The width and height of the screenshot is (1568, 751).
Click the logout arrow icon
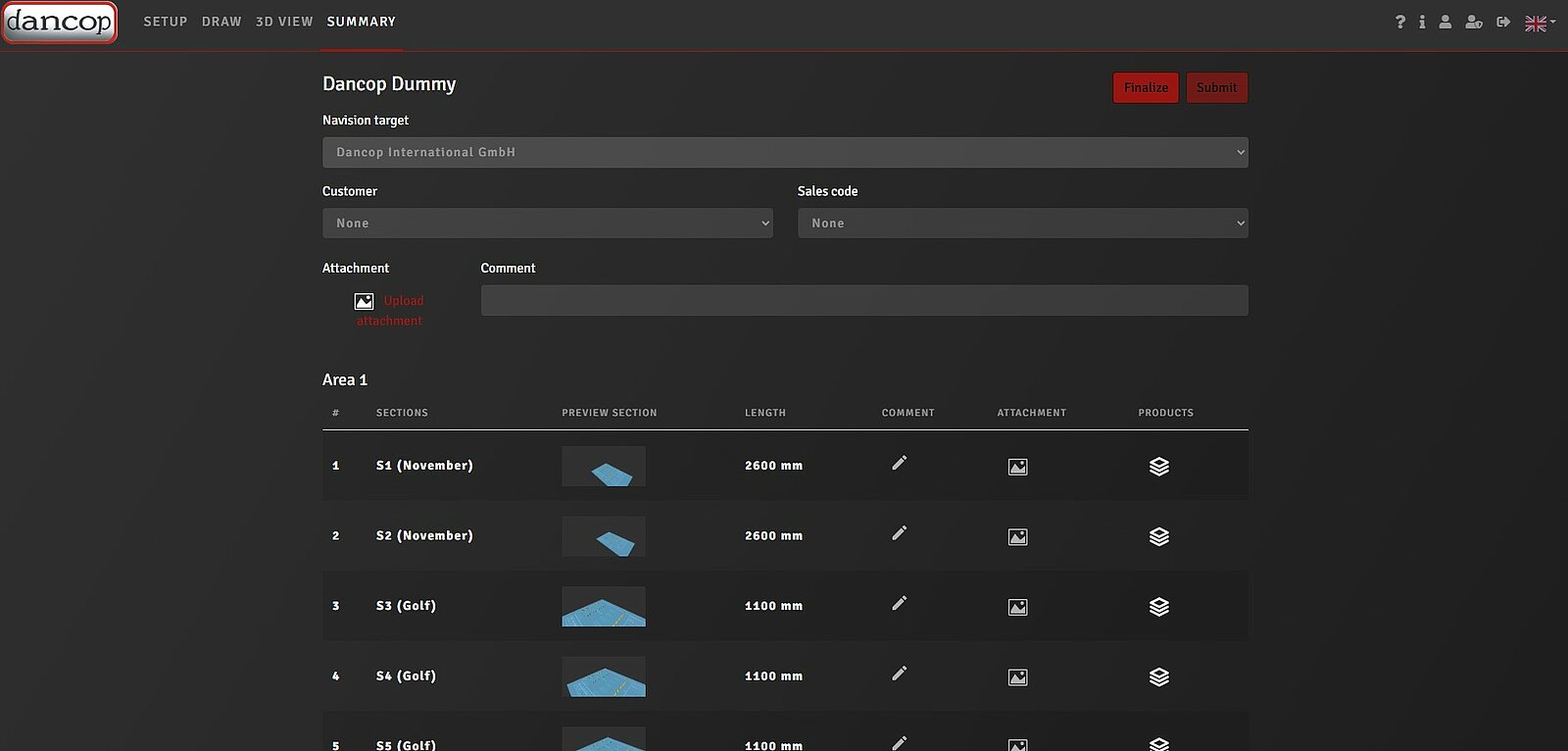tap(1503, 22)
